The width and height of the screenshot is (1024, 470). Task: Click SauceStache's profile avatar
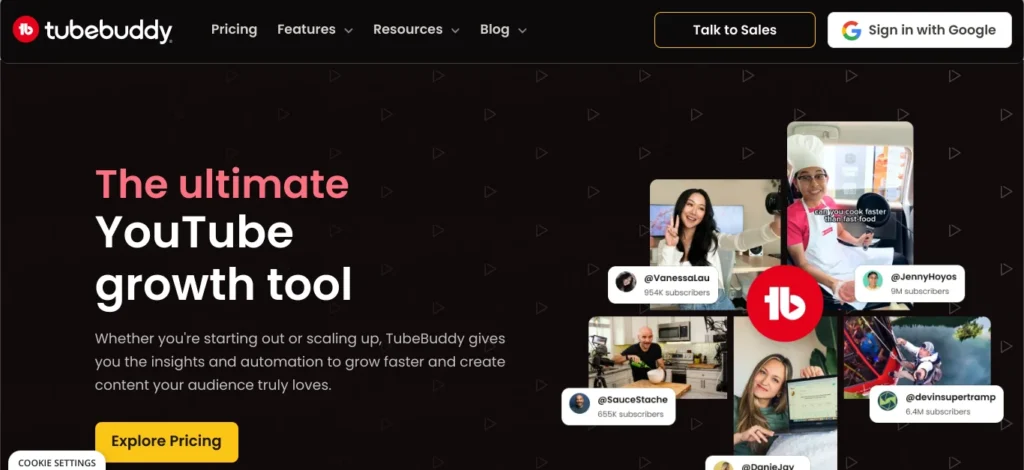point(579,403)
